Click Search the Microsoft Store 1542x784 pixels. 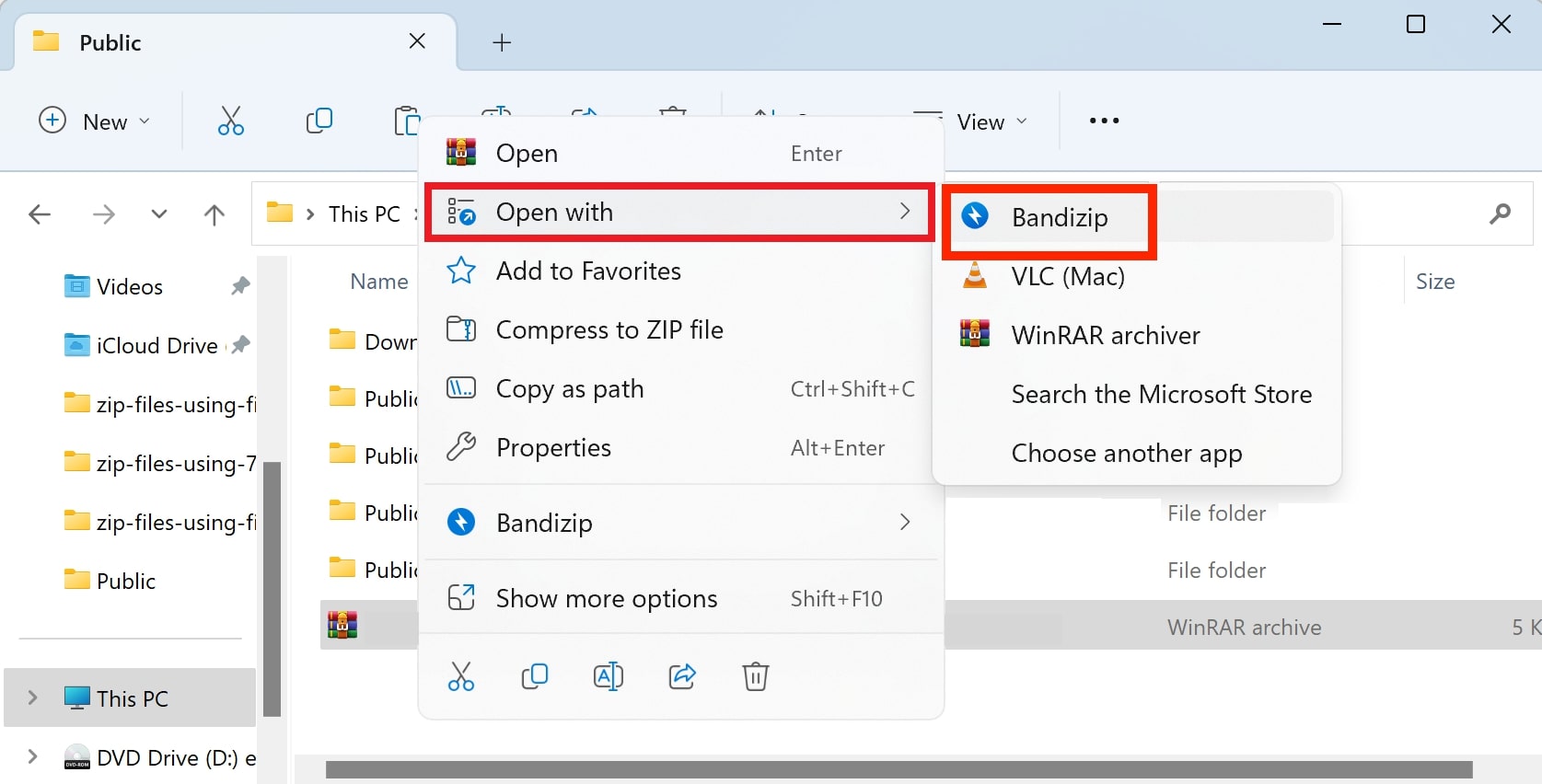tap(1138, 394)
